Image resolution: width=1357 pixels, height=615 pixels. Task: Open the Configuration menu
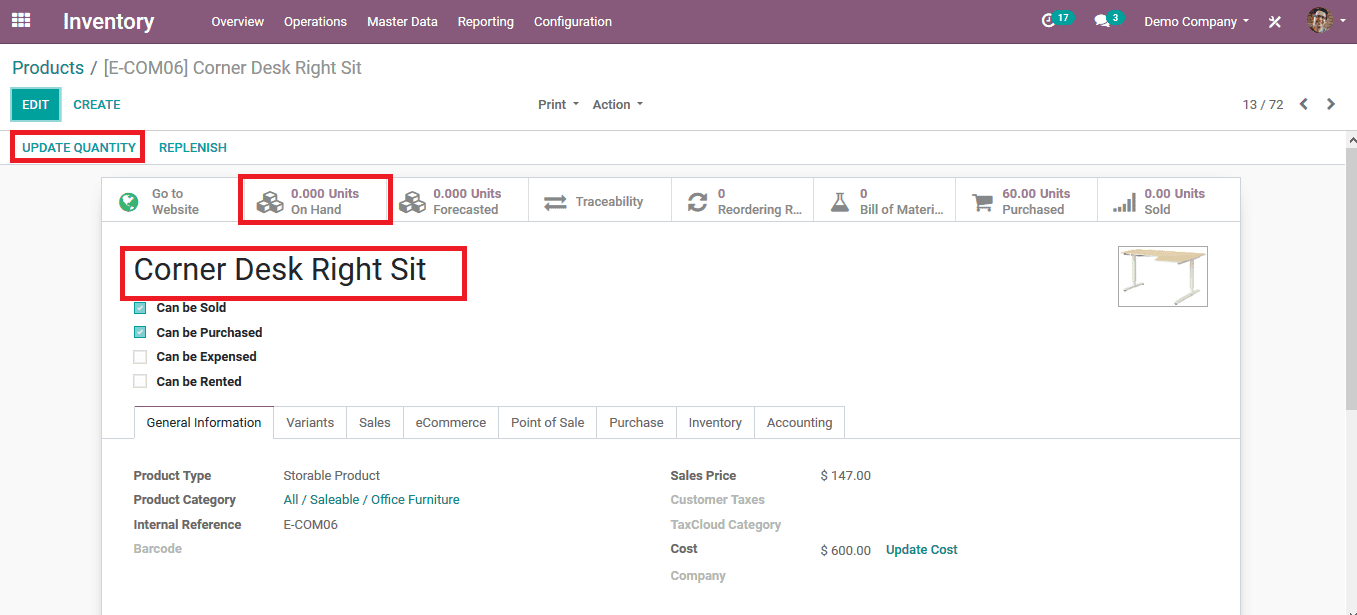[x=573, y=21]
